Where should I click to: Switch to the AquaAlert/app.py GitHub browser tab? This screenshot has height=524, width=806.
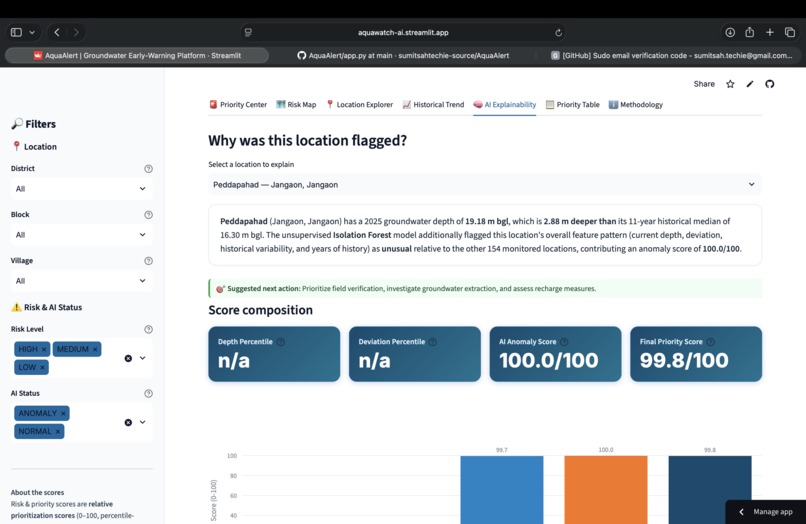403,56
